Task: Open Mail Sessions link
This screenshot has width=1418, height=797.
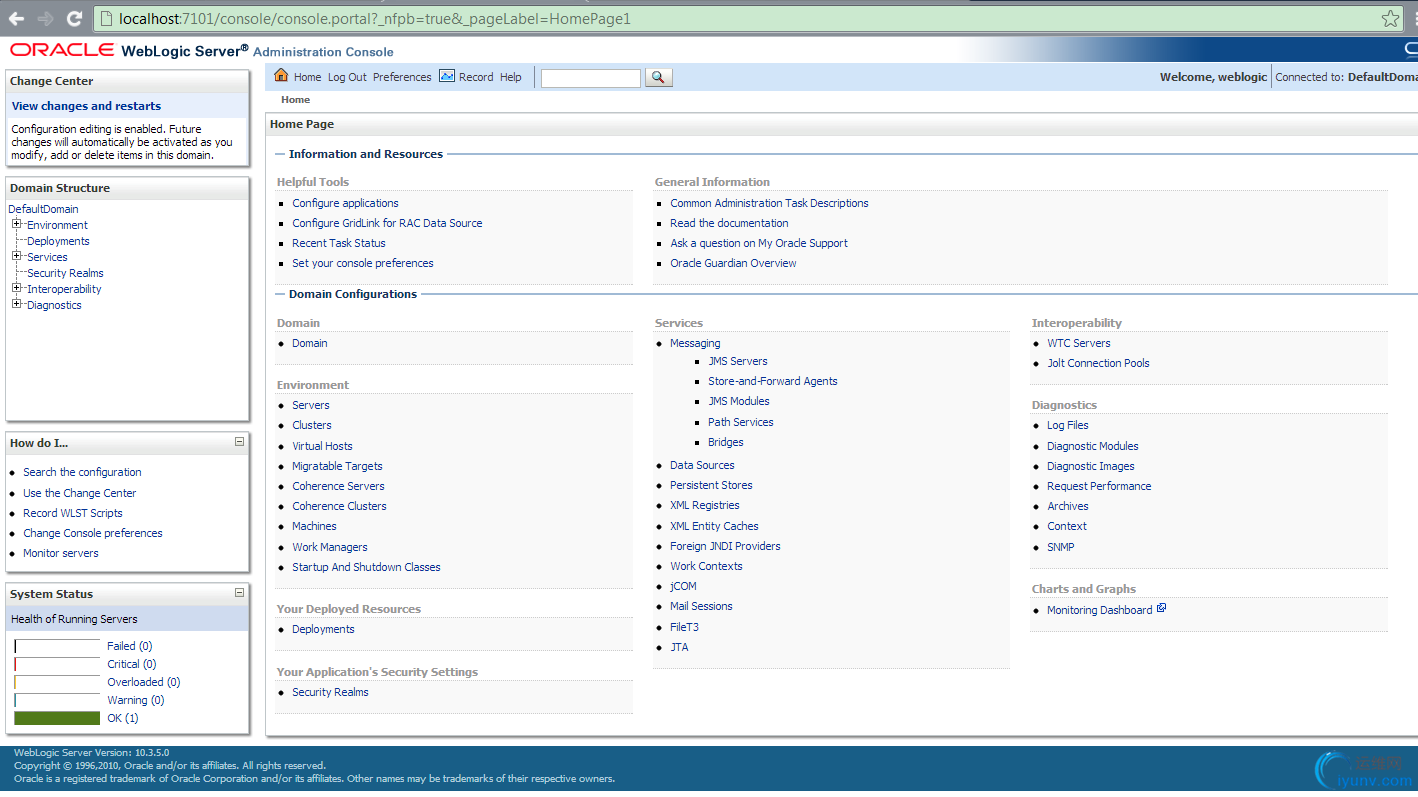Action: 701,606
